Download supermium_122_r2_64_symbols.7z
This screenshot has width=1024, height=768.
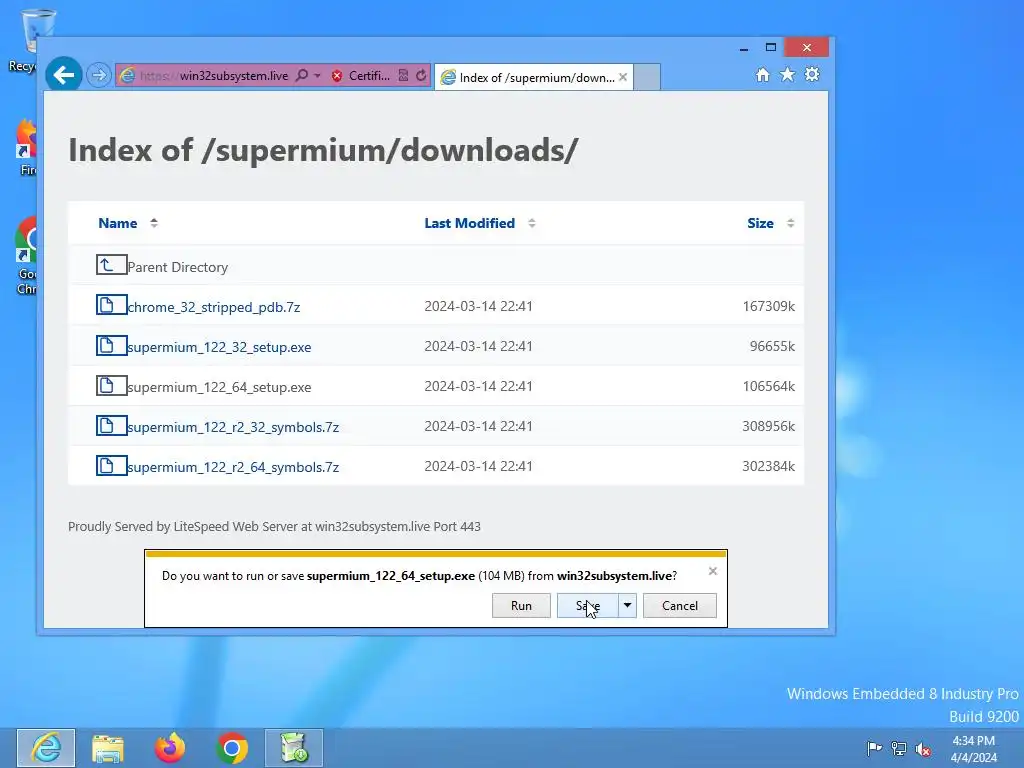233,468
